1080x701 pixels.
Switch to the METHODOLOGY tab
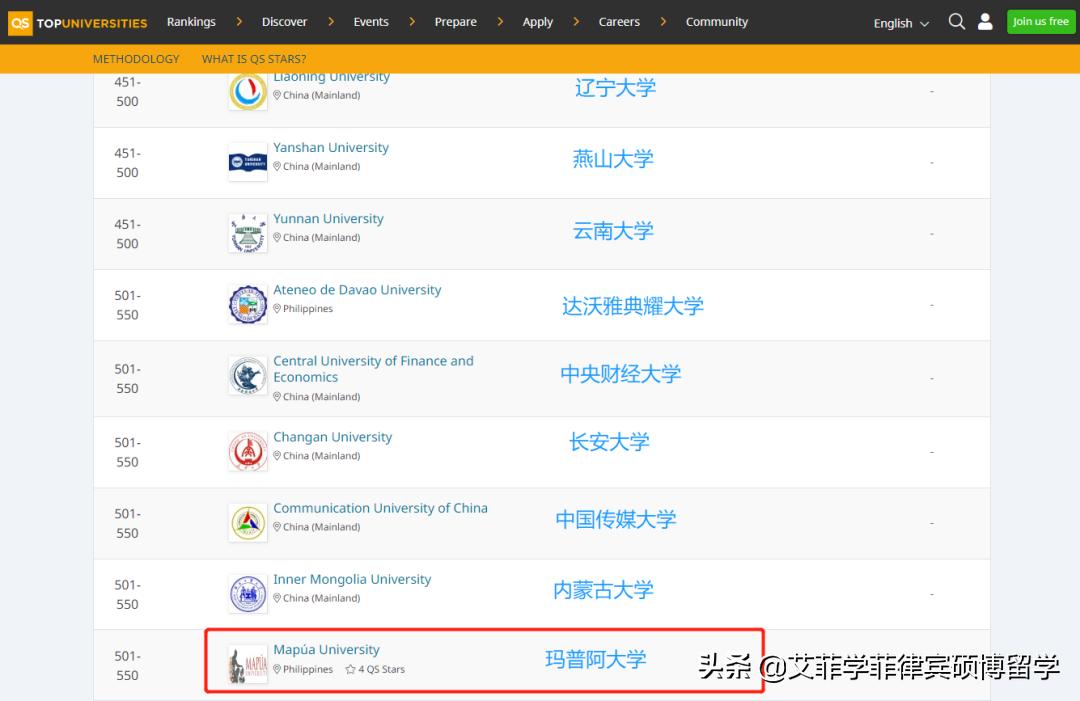(135, 59)
